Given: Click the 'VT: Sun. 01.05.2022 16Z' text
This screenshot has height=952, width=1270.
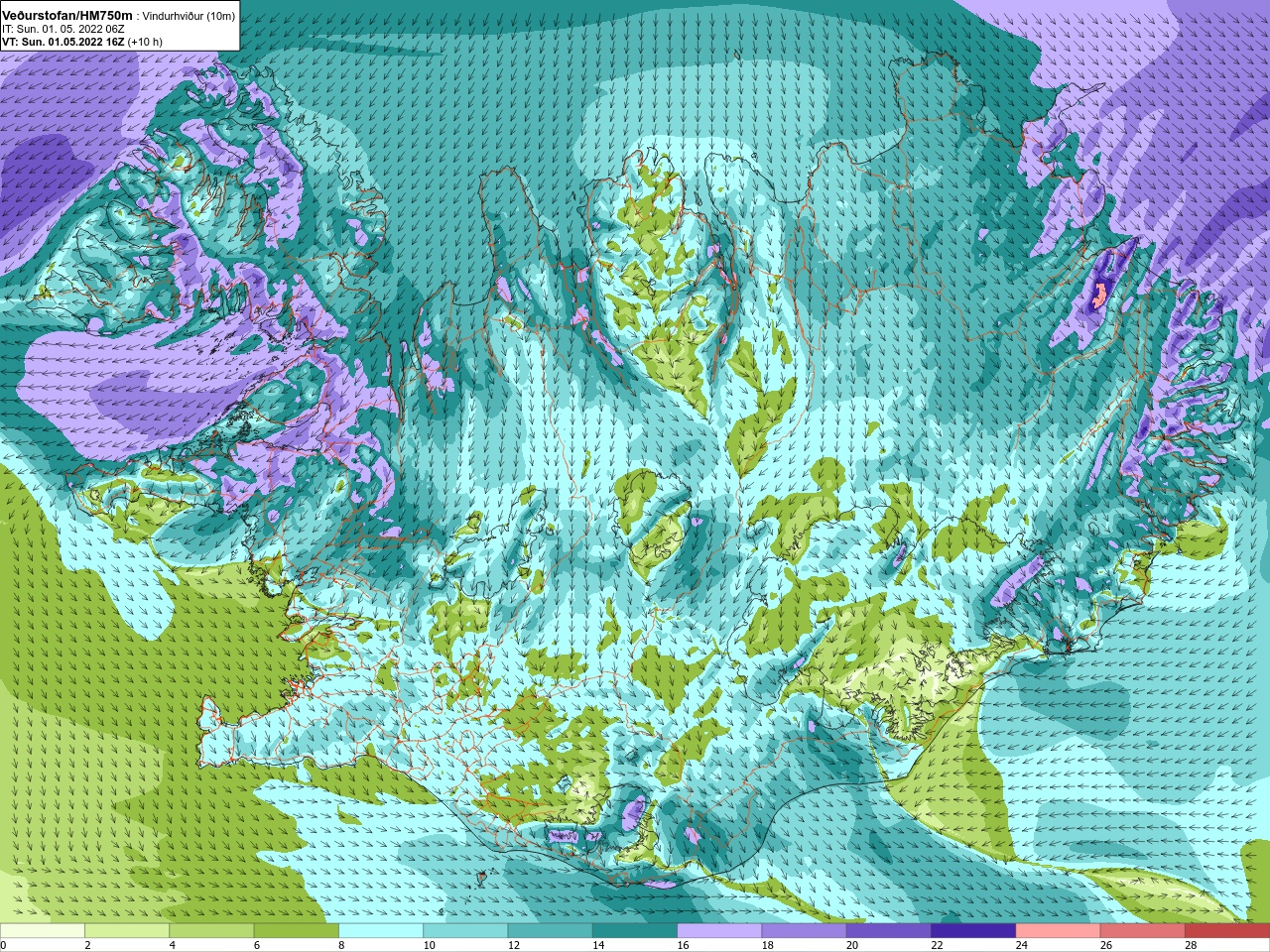Looking at the screenshot, I should pyautogui.click(x=63, y=42).
